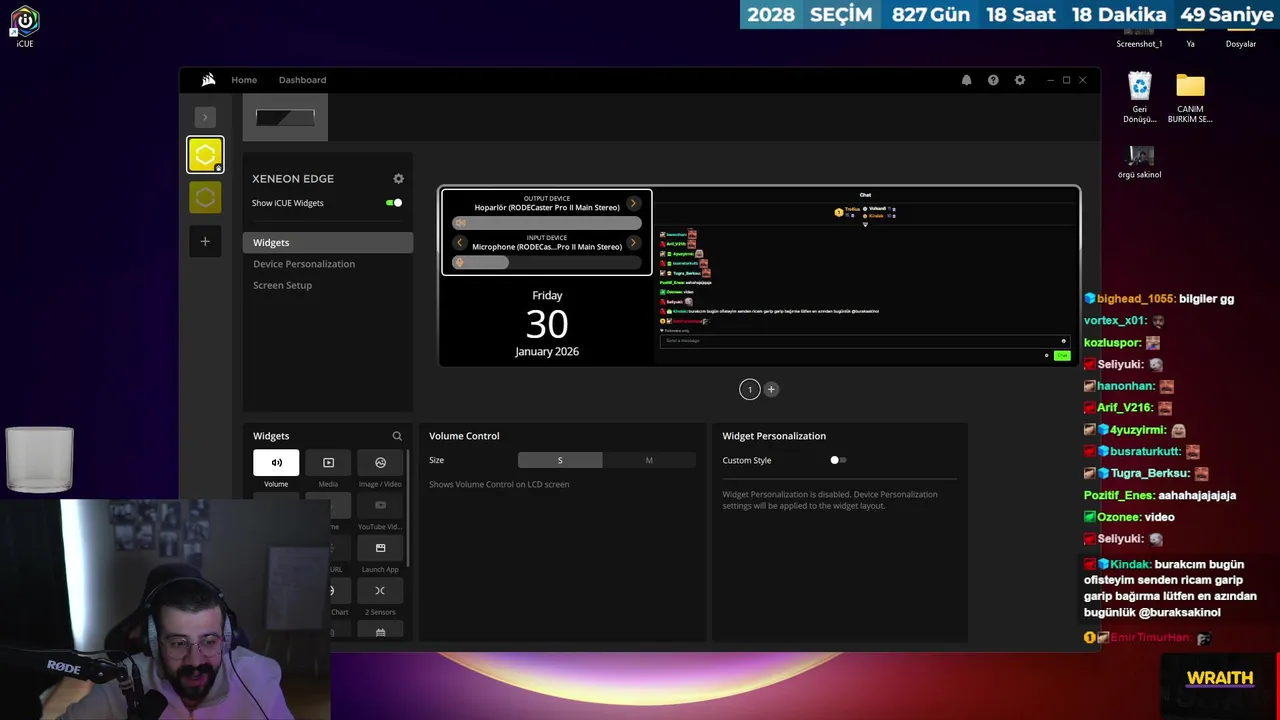Open the Home tab
Viewport: 1280px width, 720px height.
tap(244, 80)
